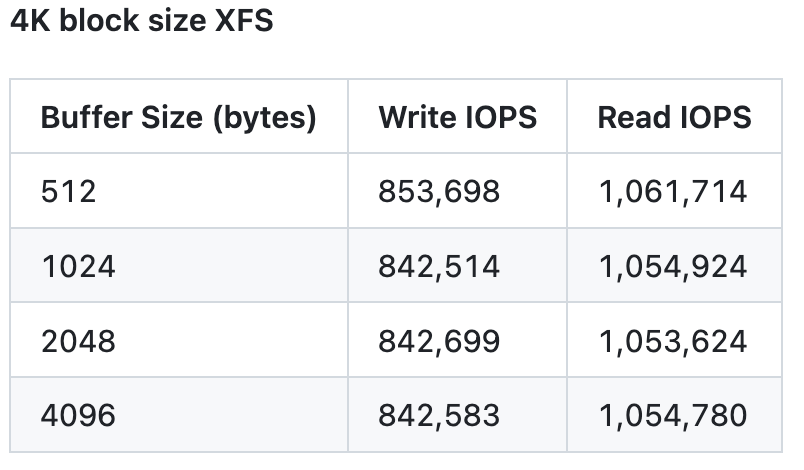This screenshot has width=804, height=470.
Task: Click the 1,054,924 read IOPS value
Action: click(x=672, y=266)
